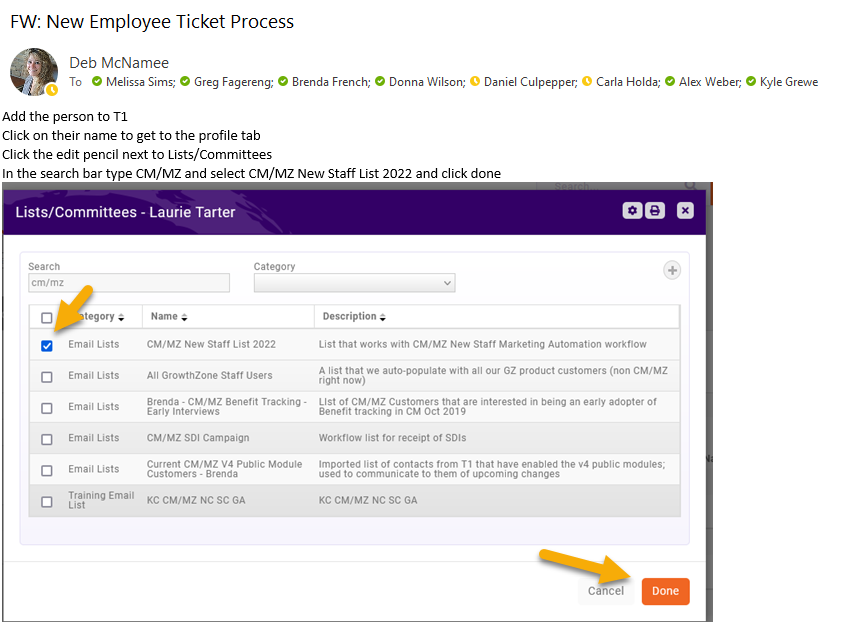Click the add (plus) circle icon
Image resolution: width=842 pixels, height=639 pixels.
pos(672,270)
